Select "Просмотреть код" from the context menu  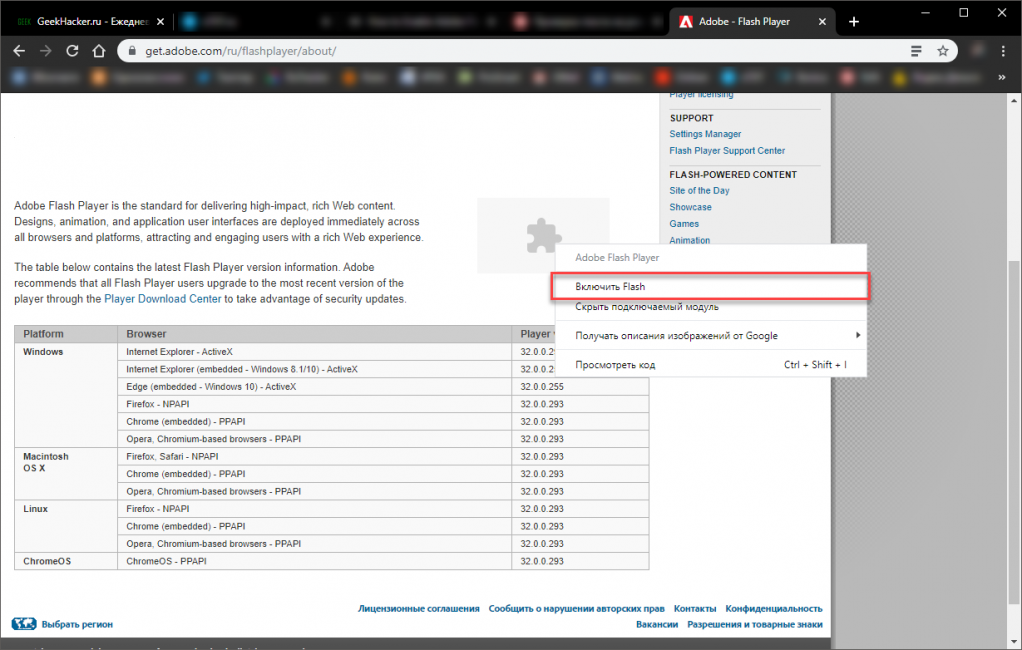pos(615,365)
